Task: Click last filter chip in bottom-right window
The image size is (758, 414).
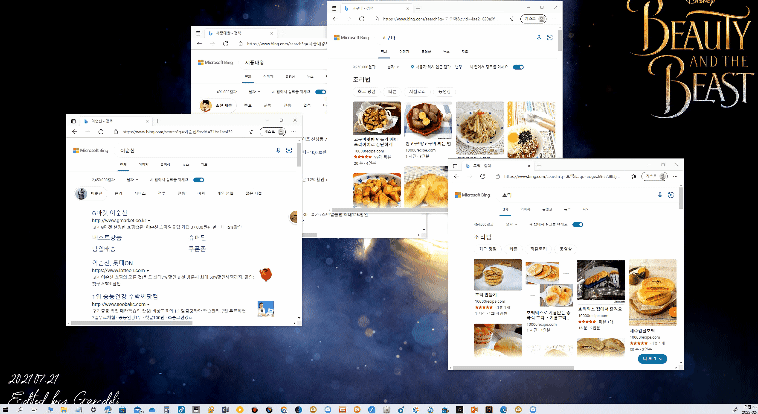Action: [565, 249]
